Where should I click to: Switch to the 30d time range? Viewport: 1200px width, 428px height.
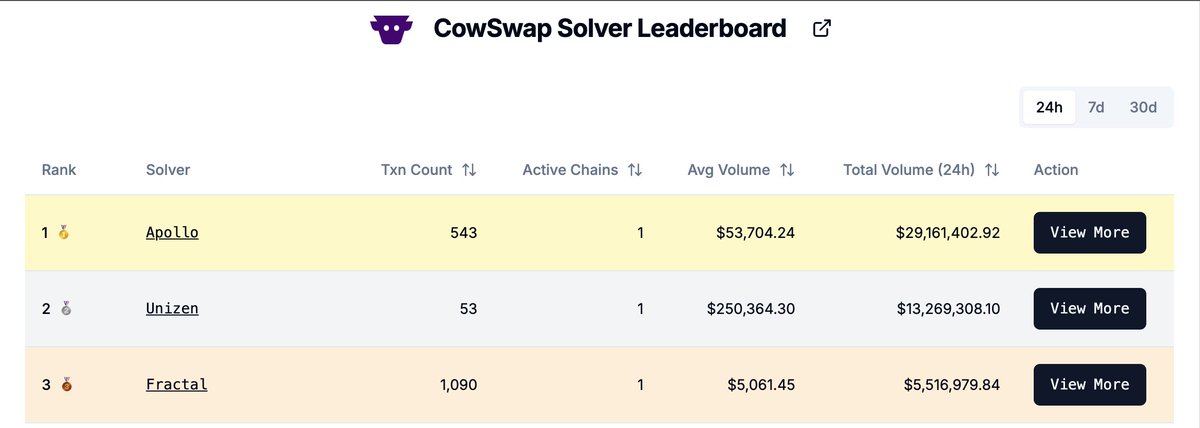pyautogui.click(x=1143, y=107)
